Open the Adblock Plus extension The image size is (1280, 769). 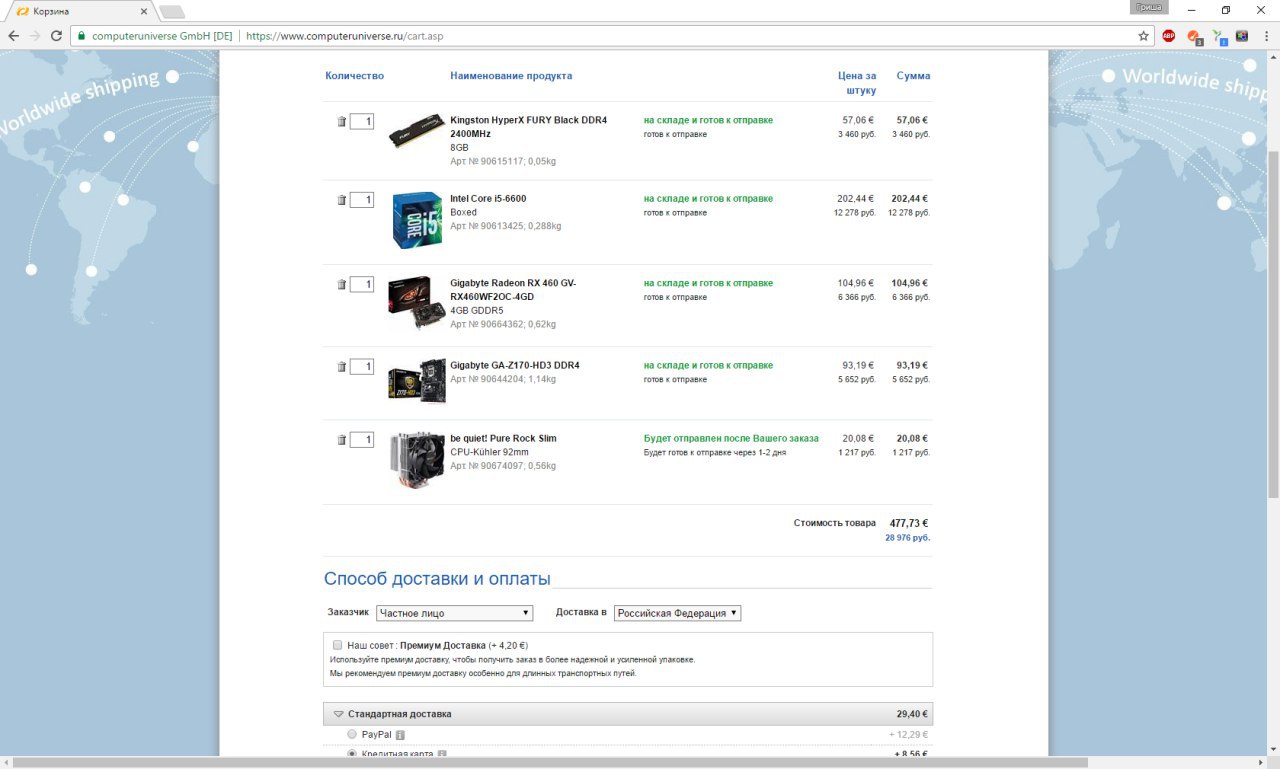click(x=1169, y=36)
